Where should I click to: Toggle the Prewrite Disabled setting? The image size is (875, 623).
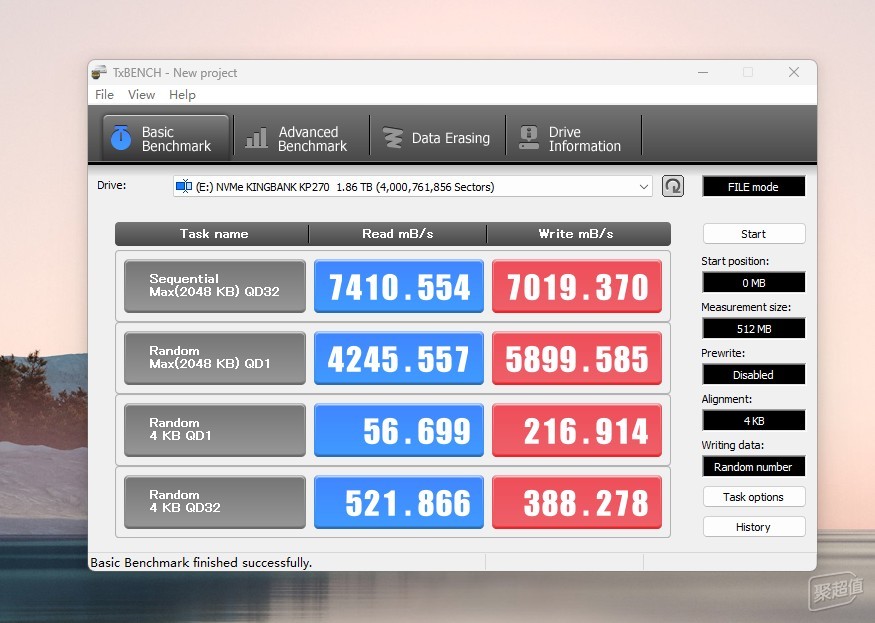click(753, 374)
